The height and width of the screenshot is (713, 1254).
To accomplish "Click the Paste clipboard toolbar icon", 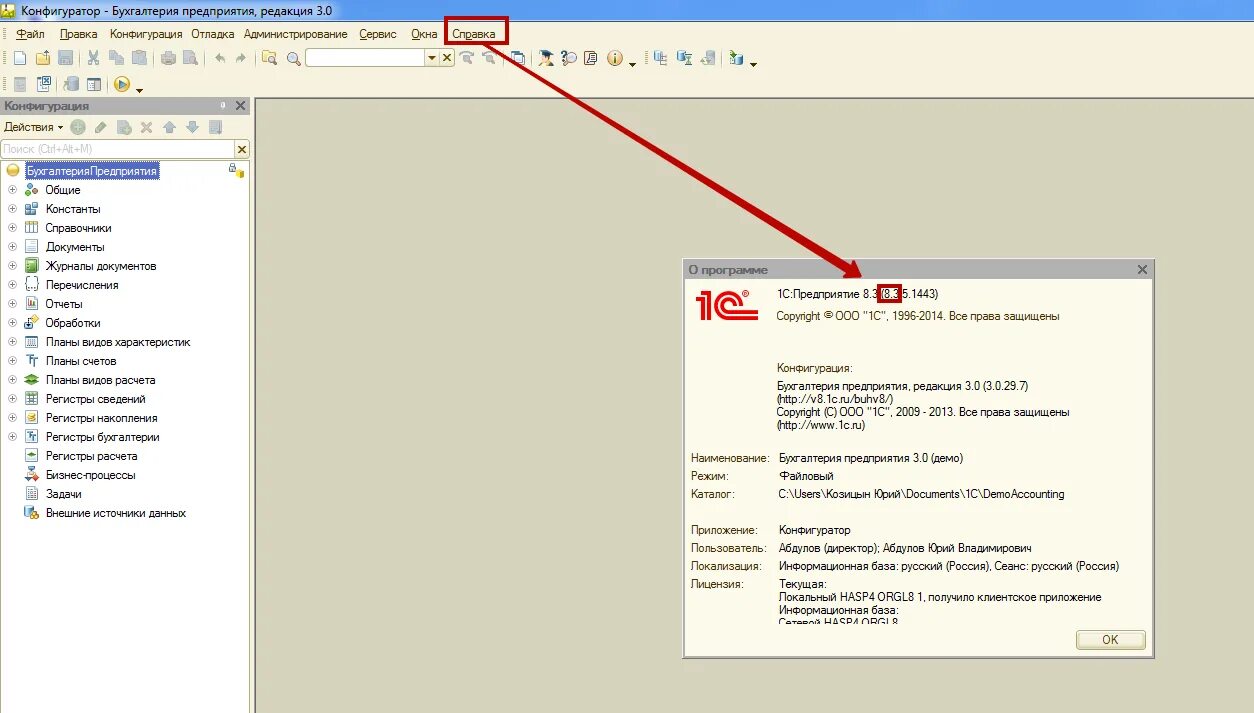I will pos(139,58).
